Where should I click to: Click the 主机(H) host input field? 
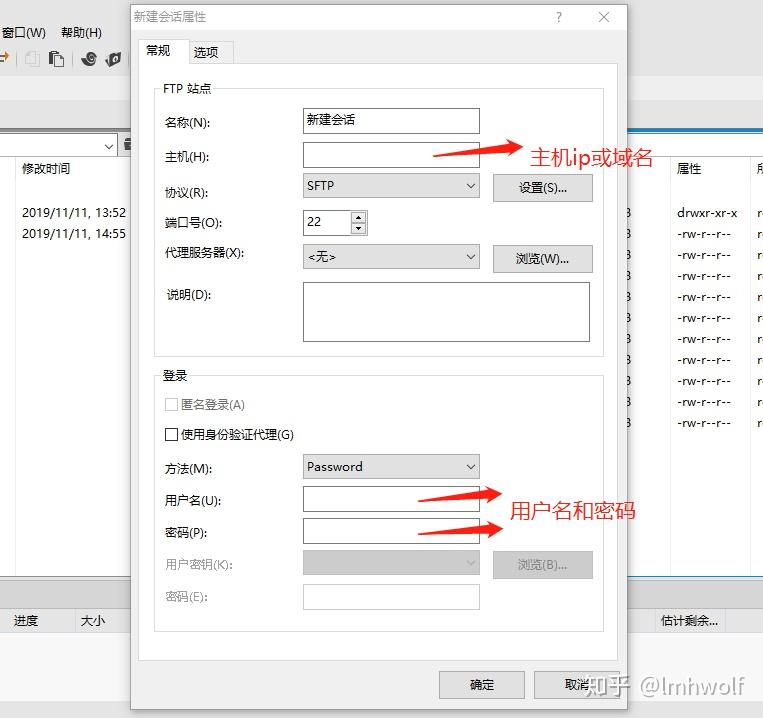391,155
